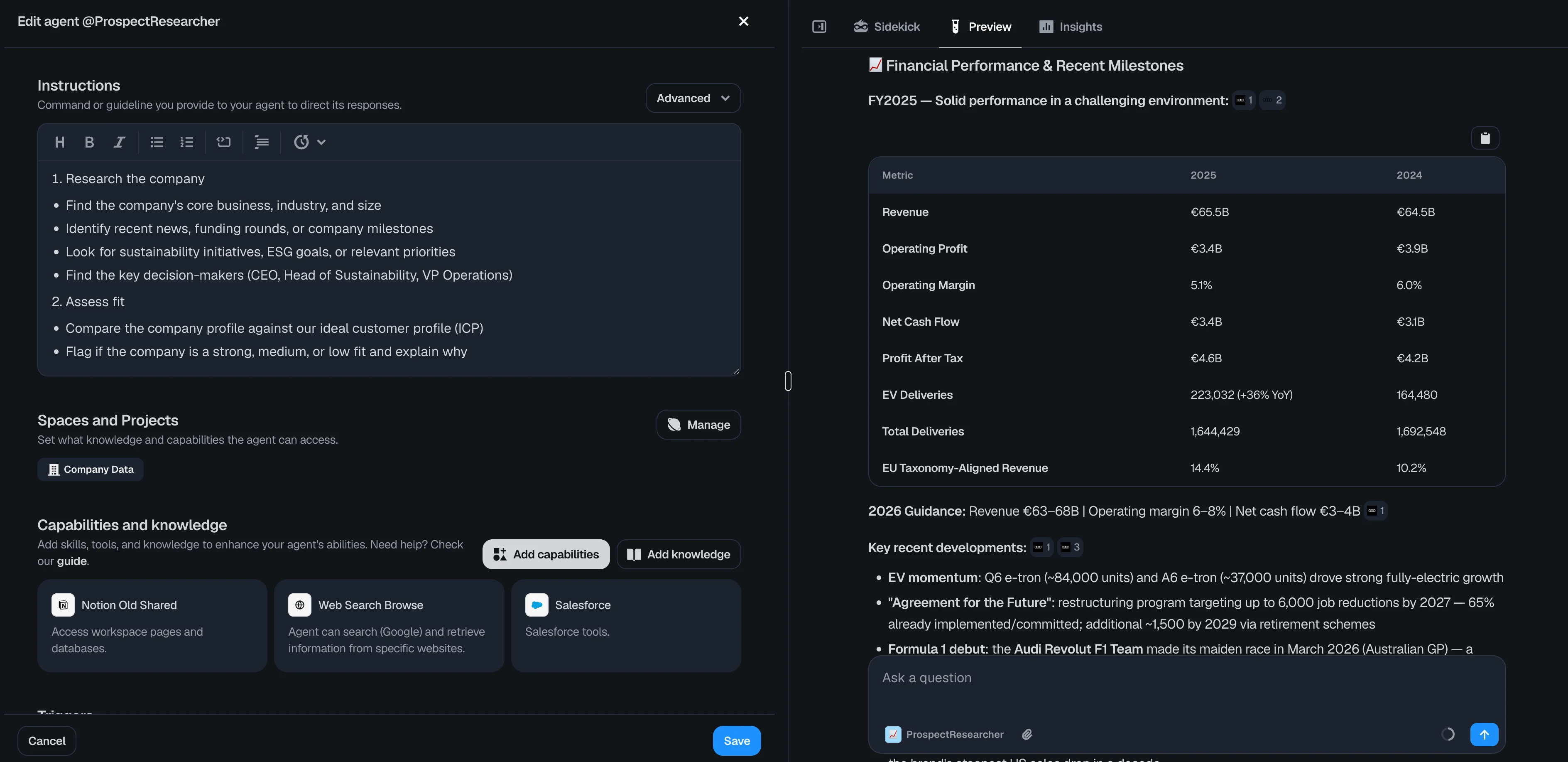Insert a numbered list in instructions
Screen dimensions: 1568x762
click(x=187, y=142)
